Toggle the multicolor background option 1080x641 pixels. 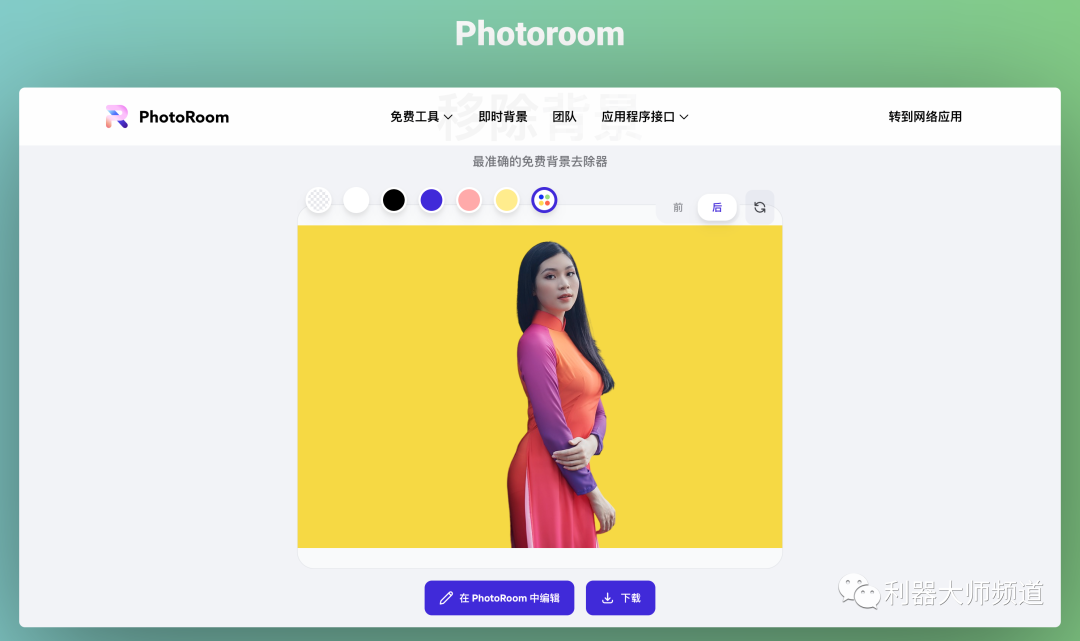tap(544, 199)
